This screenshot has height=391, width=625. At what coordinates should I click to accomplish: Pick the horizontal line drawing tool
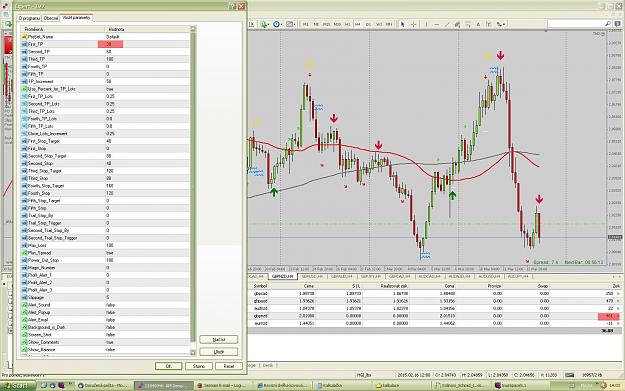436,24
